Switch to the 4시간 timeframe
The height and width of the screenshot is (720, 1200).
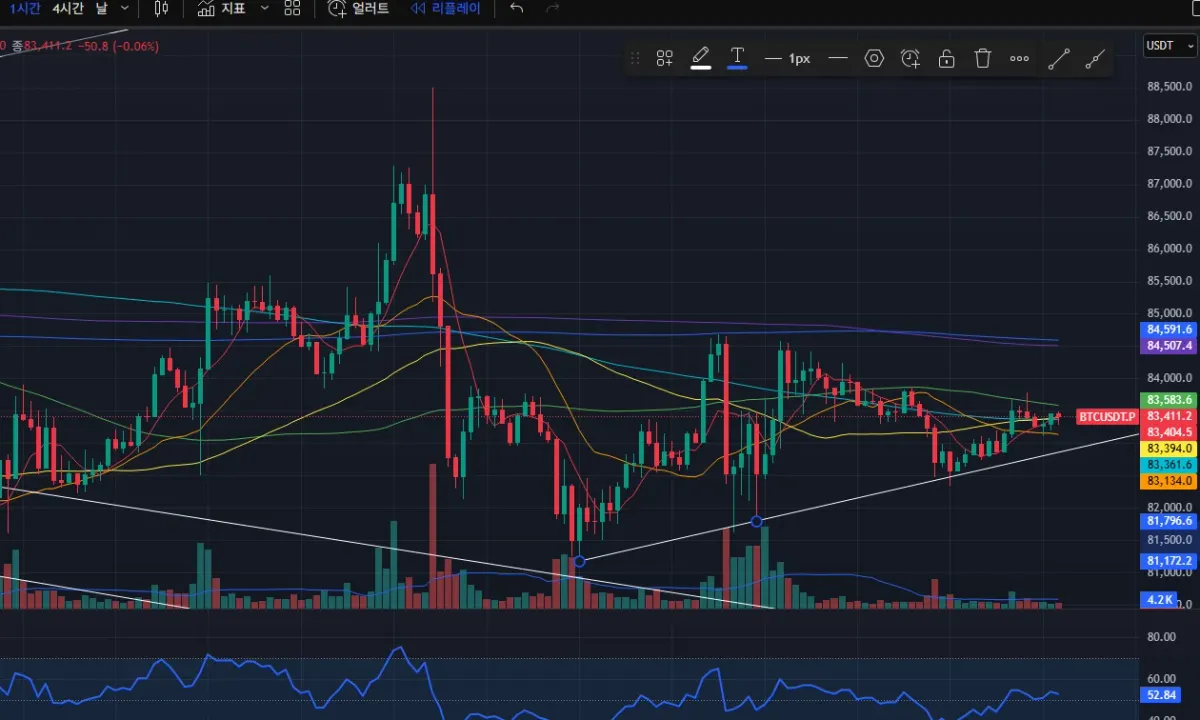tap(68, 8)
